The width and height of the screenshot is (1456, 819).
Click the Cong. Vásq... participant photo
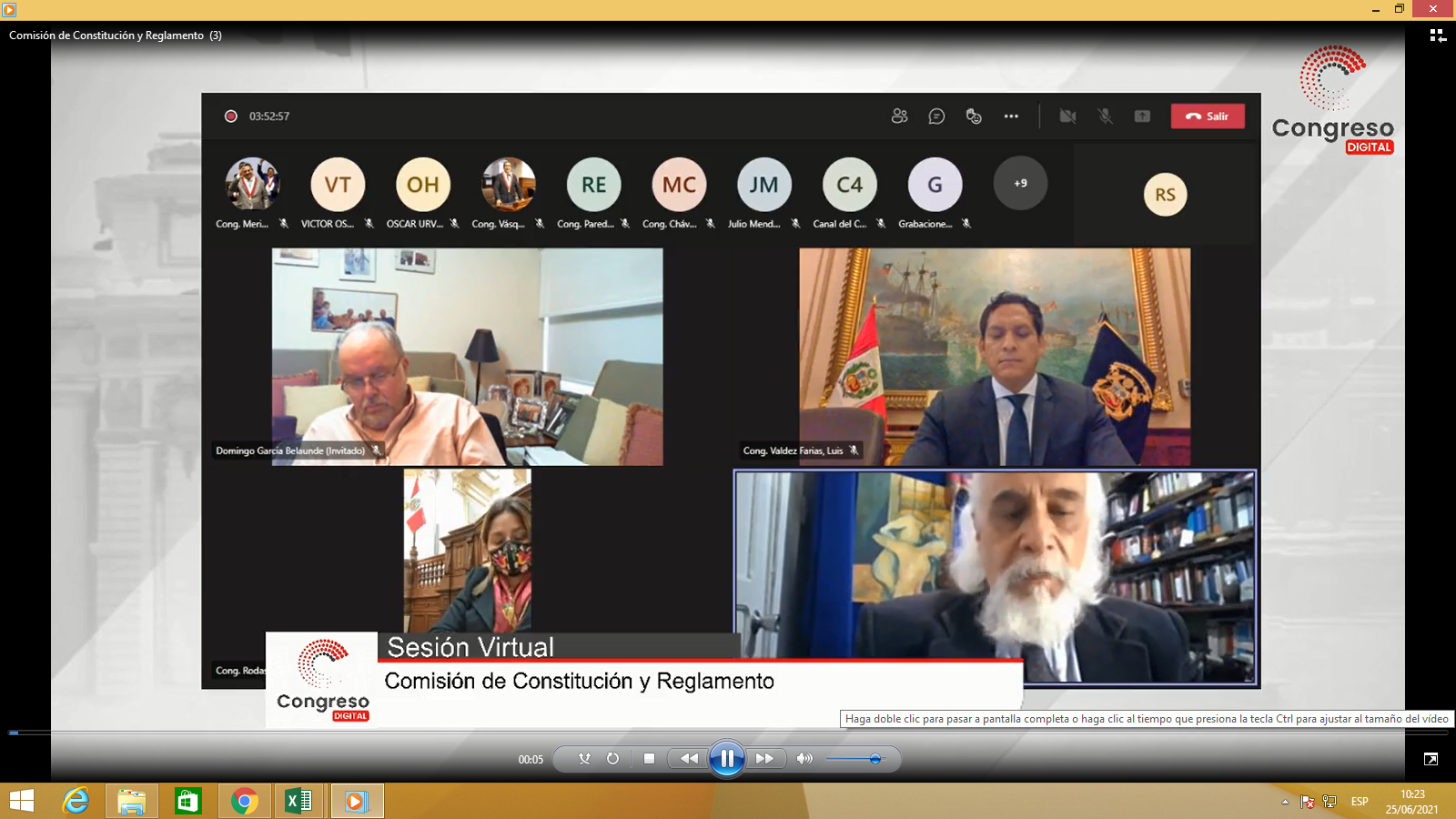coord(509,185)
